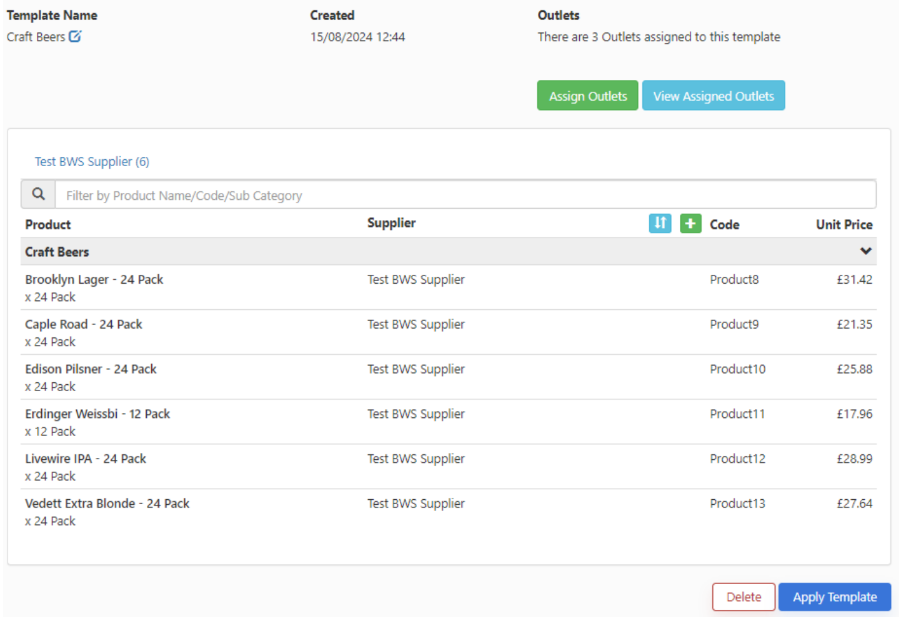
Task: Collapse the Craft Beers category chevron
Action: pos(865,252)
